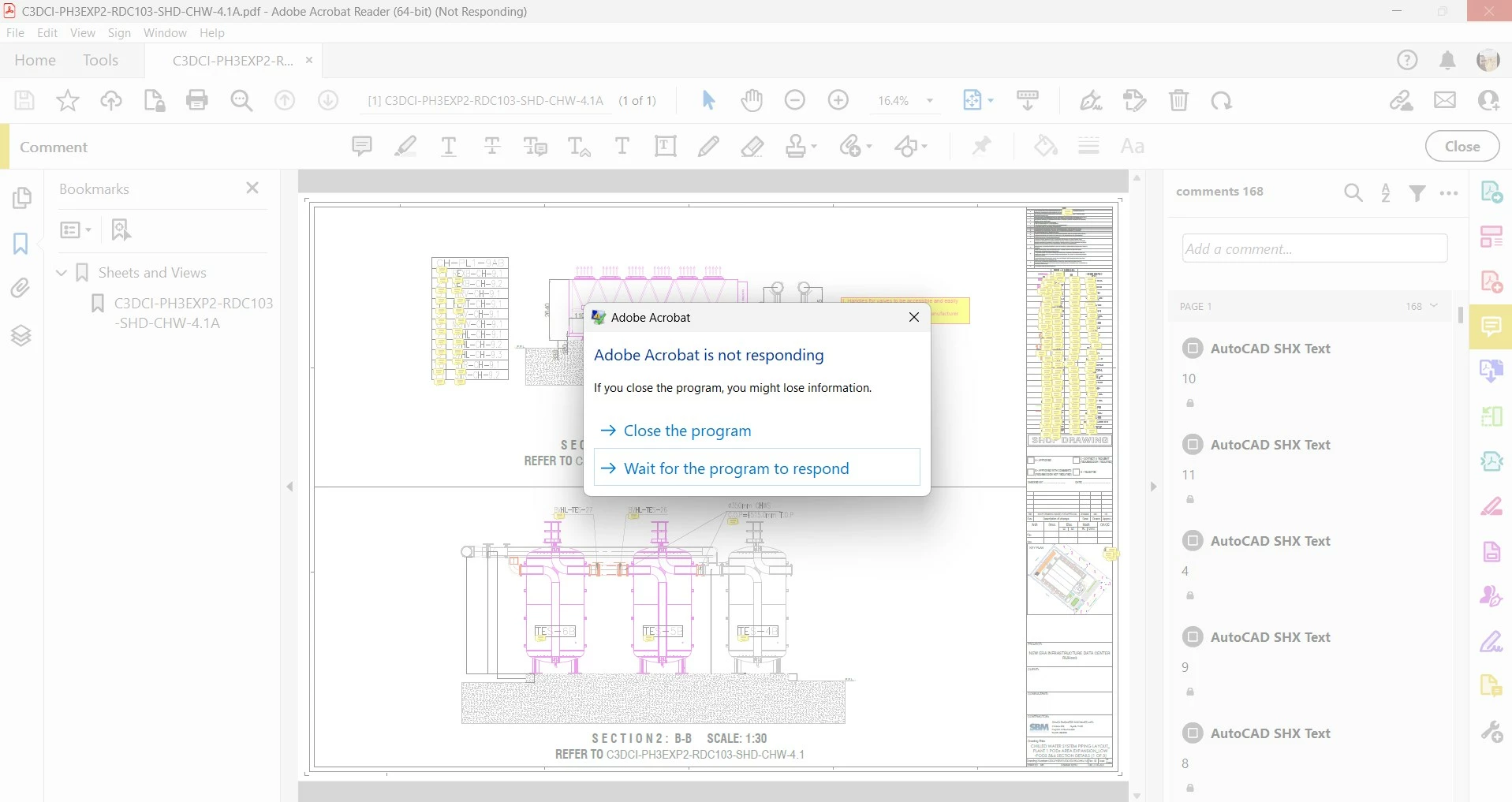Choose Wait for the program to respond
The width and height of the screenshot is (1512, 802).
(x=756, y=468)
